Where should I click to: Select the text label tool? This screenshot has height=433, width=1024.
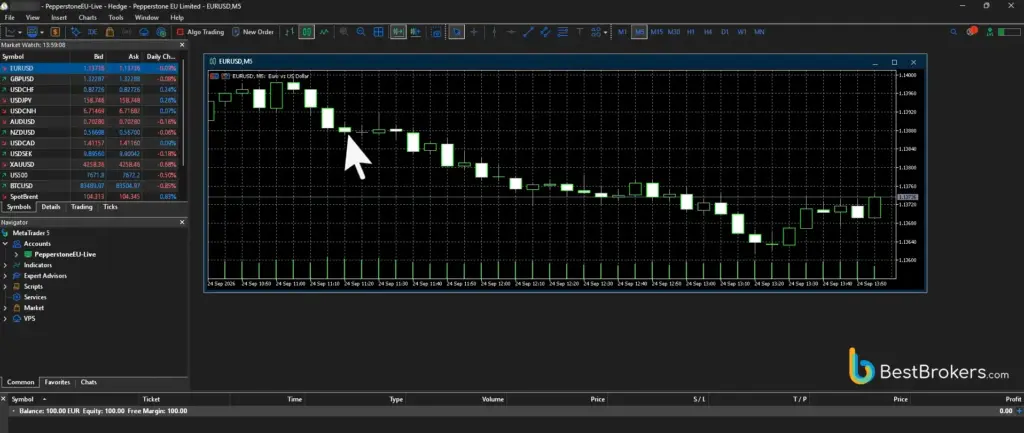[x=579, y=31]
